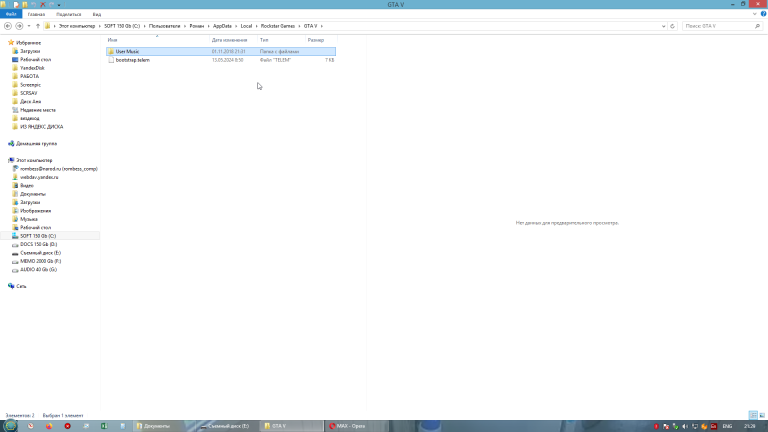Click the undo icon in quick access toolbar
Viewport: 768px width, 432px height.
click(x=34, y=4)
